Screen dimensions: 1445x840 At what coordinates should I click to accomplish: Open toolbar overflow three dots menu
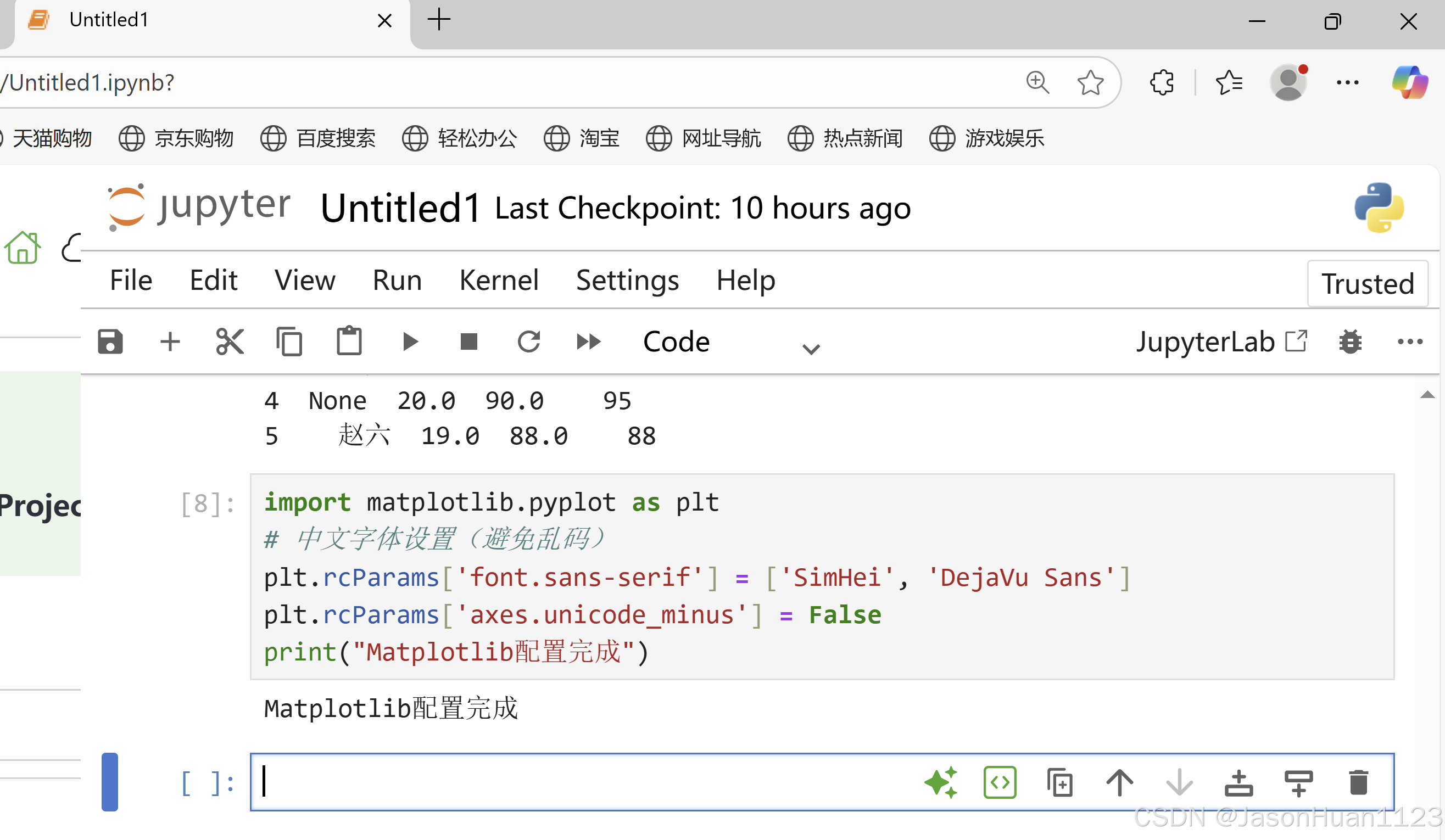[x=1410, y=341]
